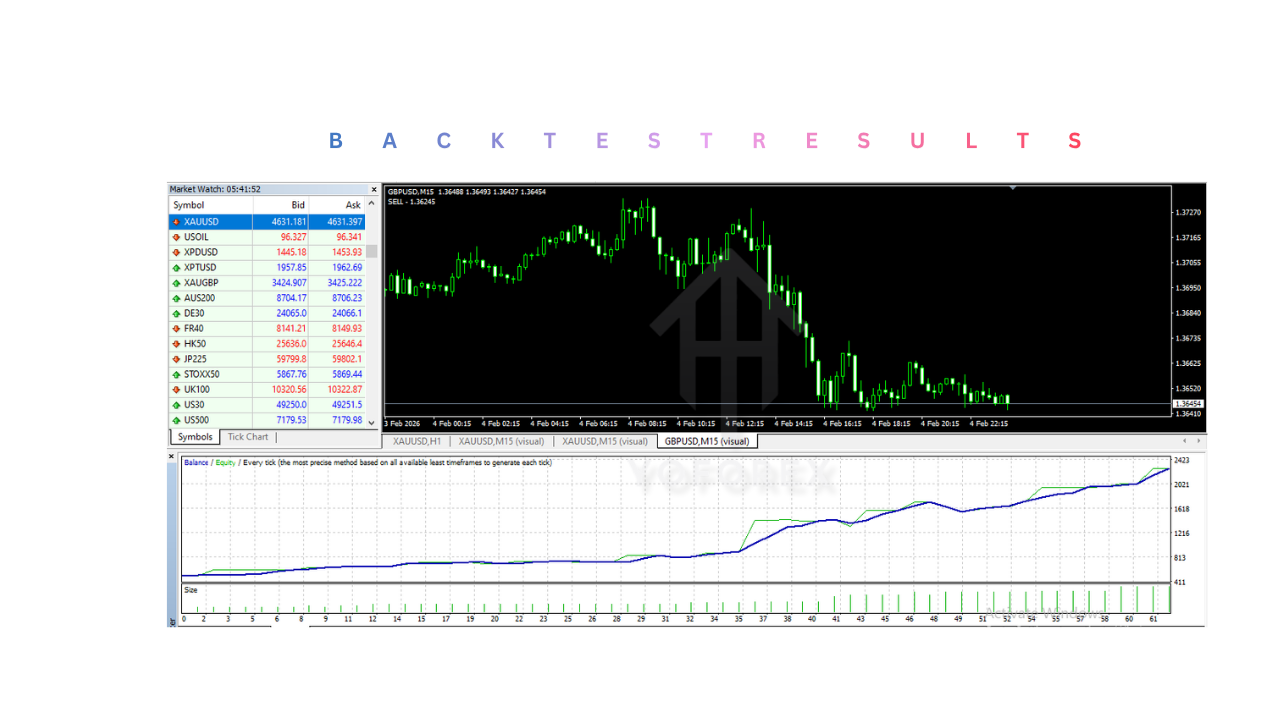
Task: Click the US500 green up-arrow icon
Action: (x=176, y=420)
